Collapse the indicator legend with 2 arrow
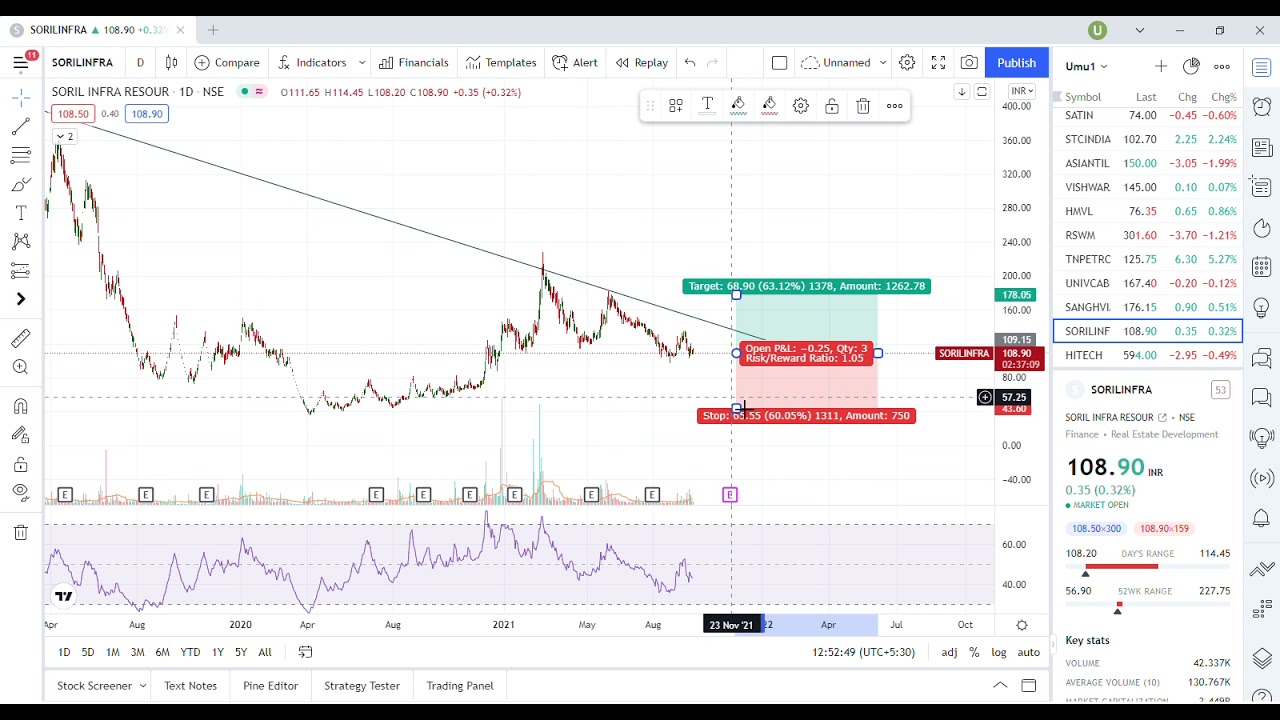Screen dimensions: 1280x720 (x=64, y=136)
